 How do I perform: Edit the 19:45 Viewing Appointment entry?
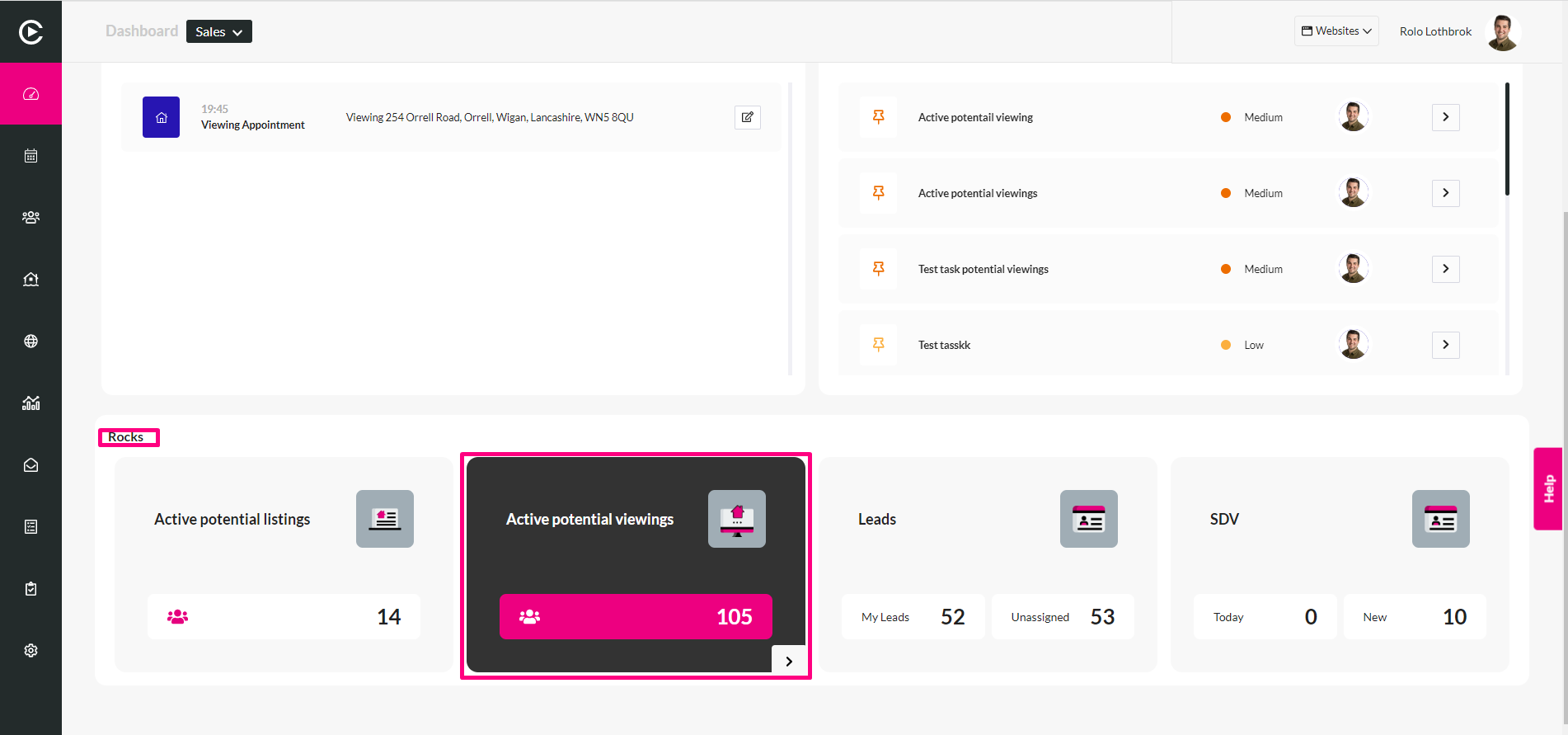tap(747, 117)
